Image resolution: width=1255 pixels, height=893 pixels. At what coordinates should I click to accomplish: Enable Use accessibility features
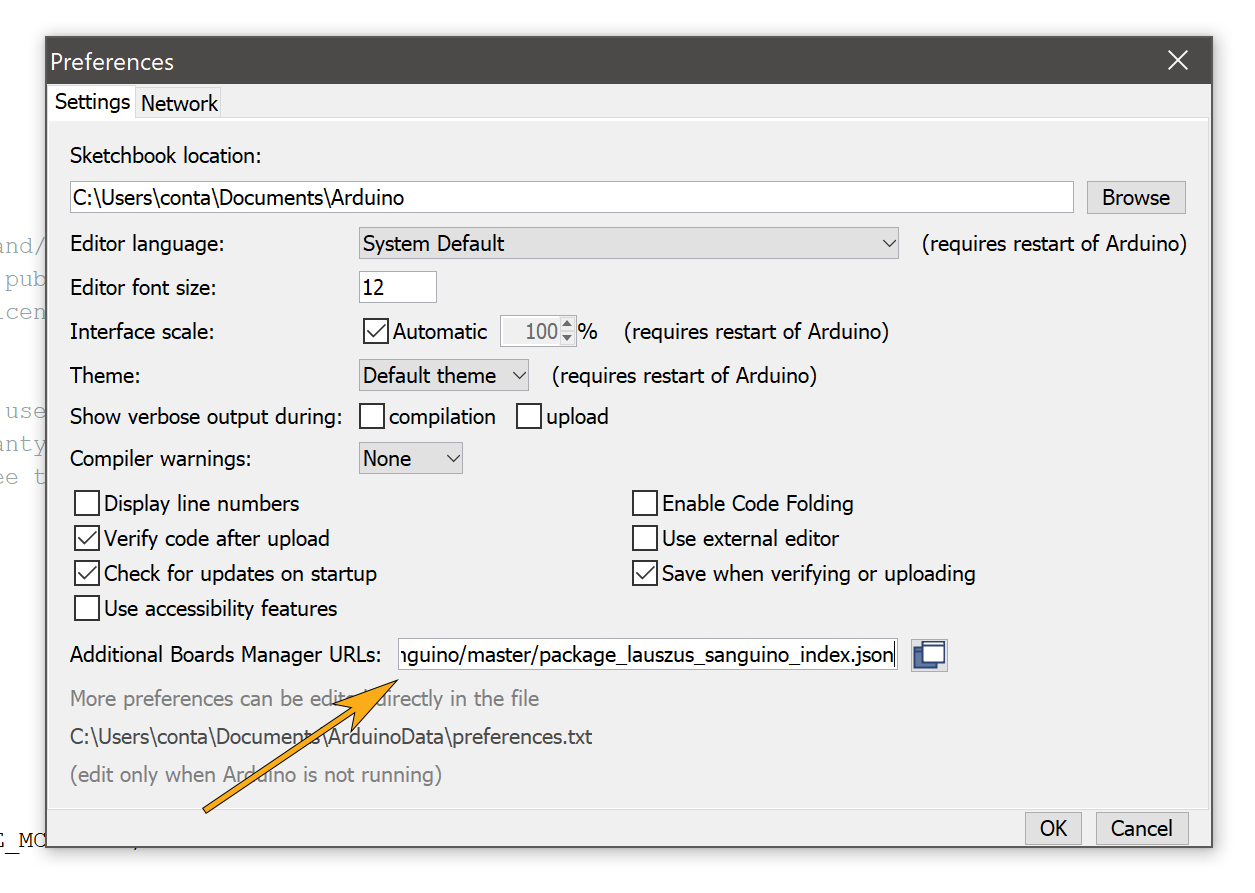(x=87, y=608)
